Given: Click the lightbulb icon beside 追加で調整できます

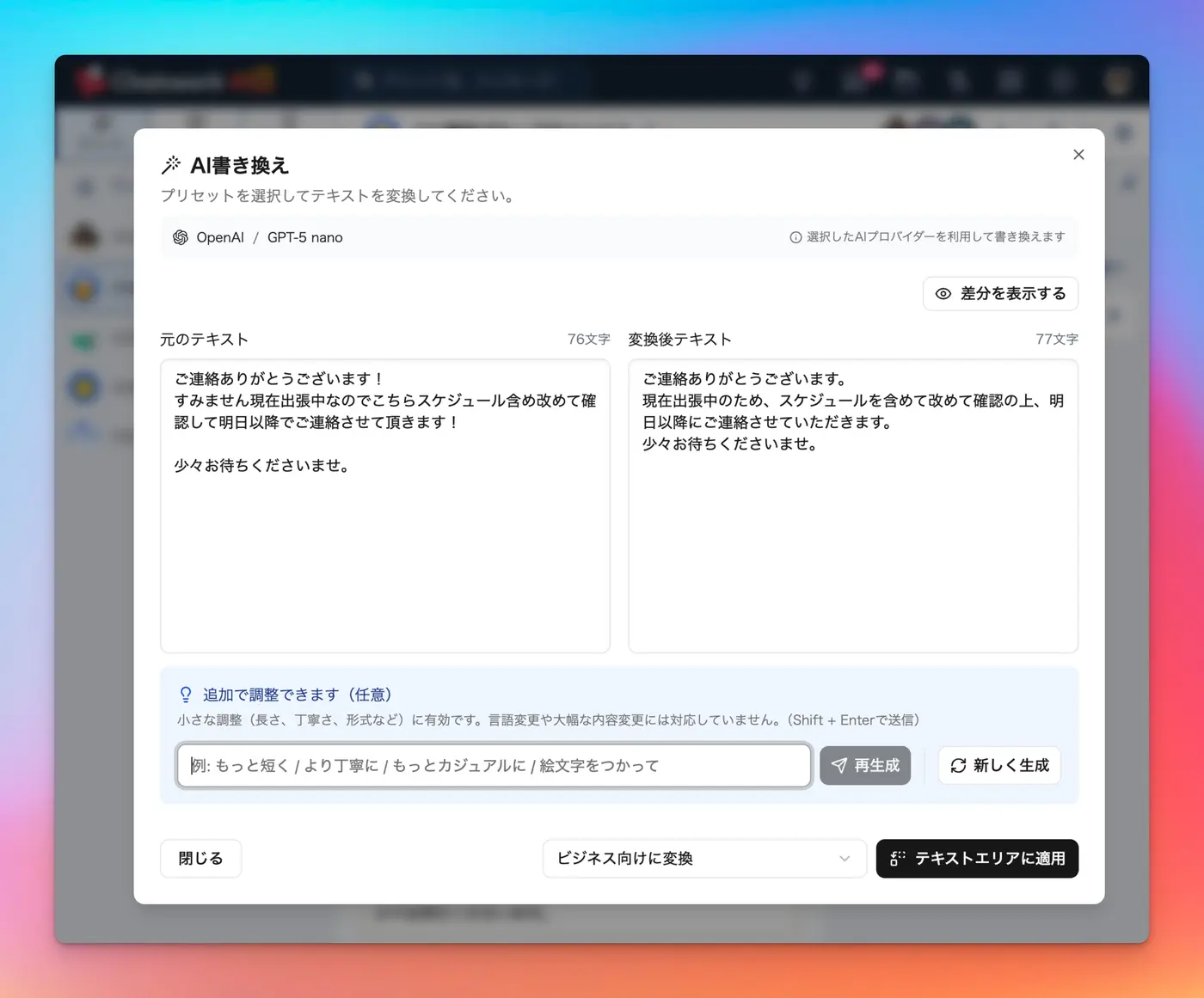Looking at the screenshot, I should tap(186, 695).
